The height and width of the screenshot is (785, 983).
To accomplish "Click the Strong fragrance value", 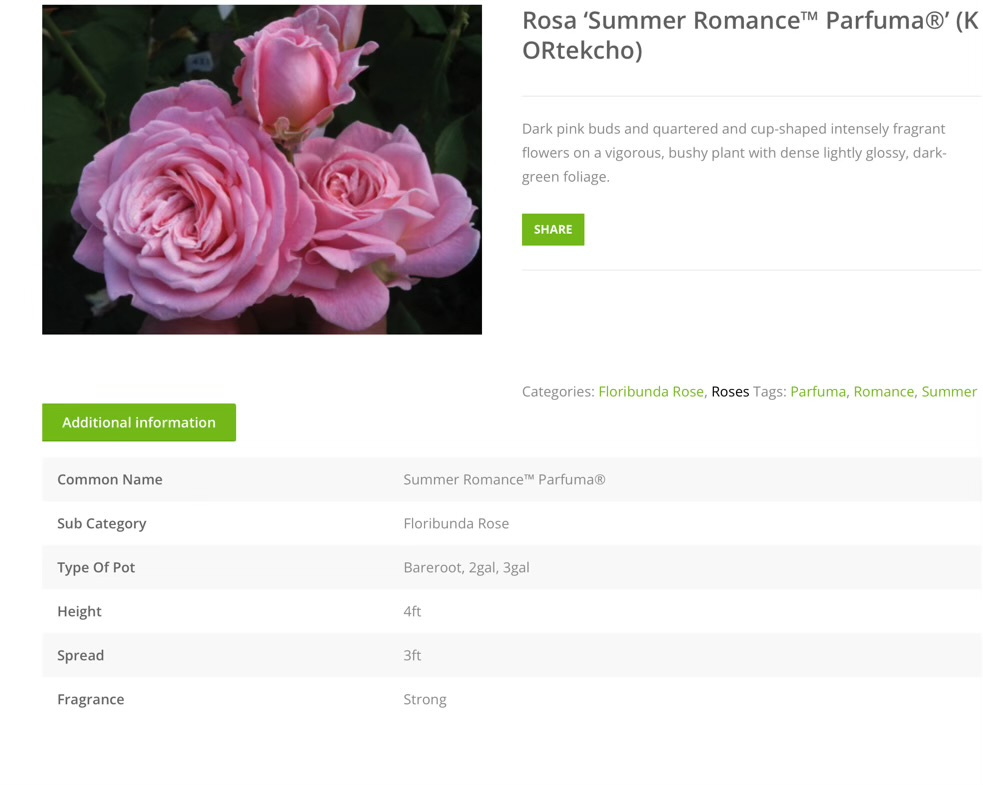I will click(x=425, y=700).
